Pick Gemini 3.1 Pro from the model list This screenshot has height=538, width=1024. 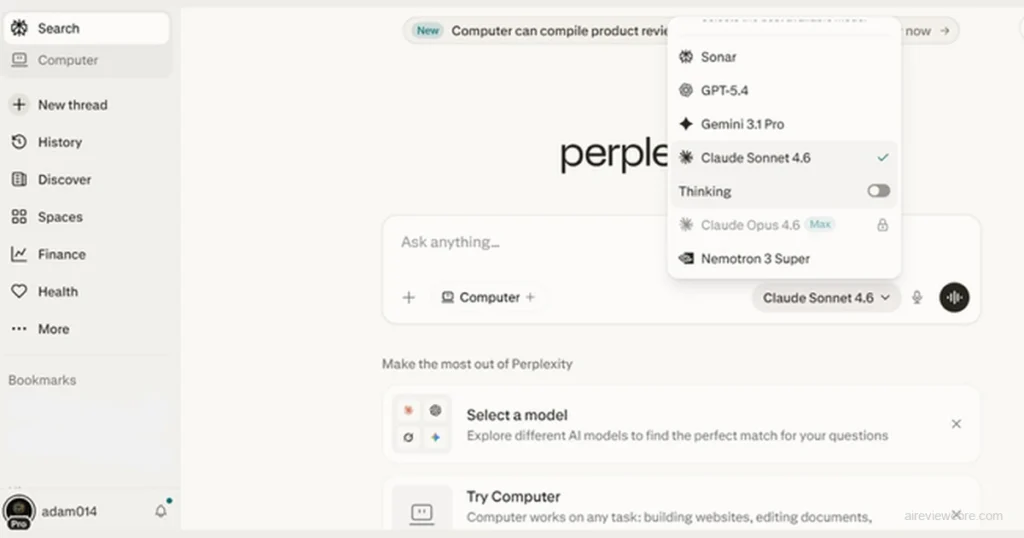pyautogui.click(x=742, y=124)
